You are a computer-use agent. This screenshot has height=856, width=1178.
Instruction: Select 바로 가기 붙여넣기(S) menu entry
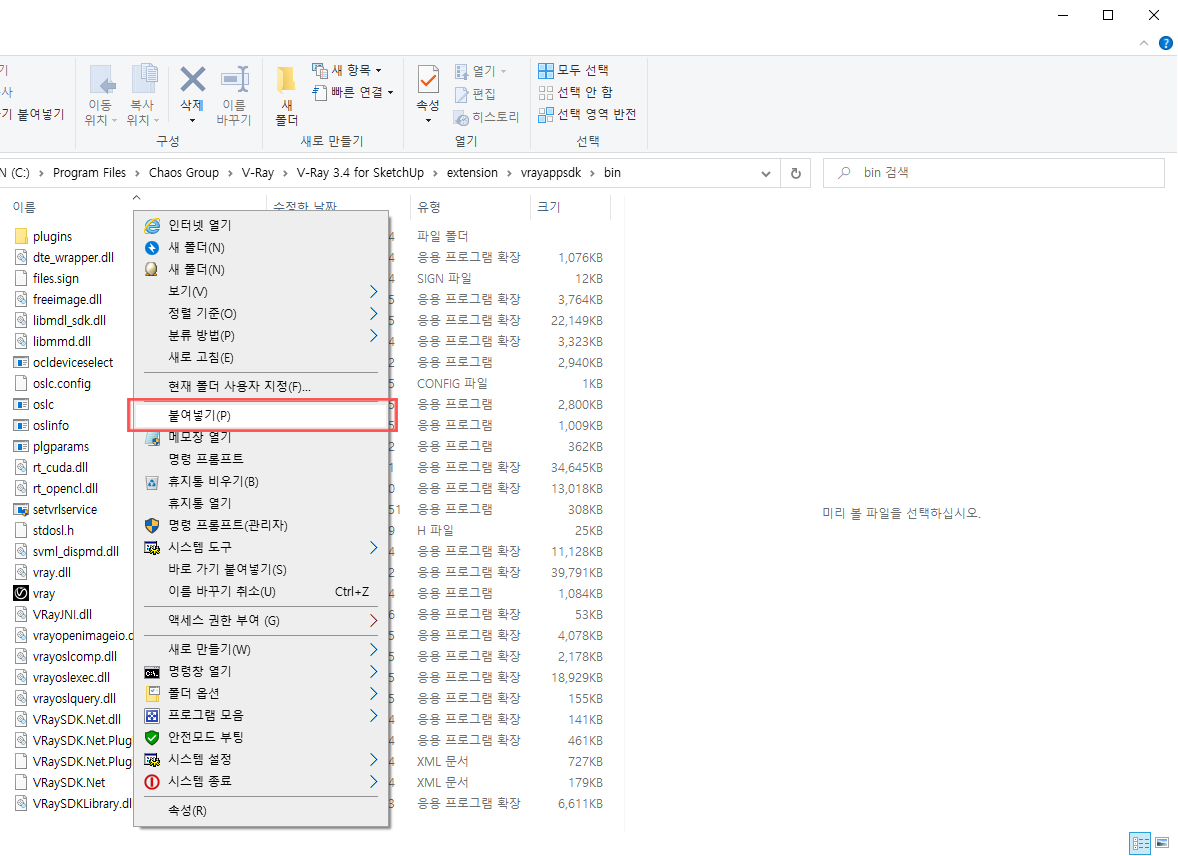click(x=261, y=570)
